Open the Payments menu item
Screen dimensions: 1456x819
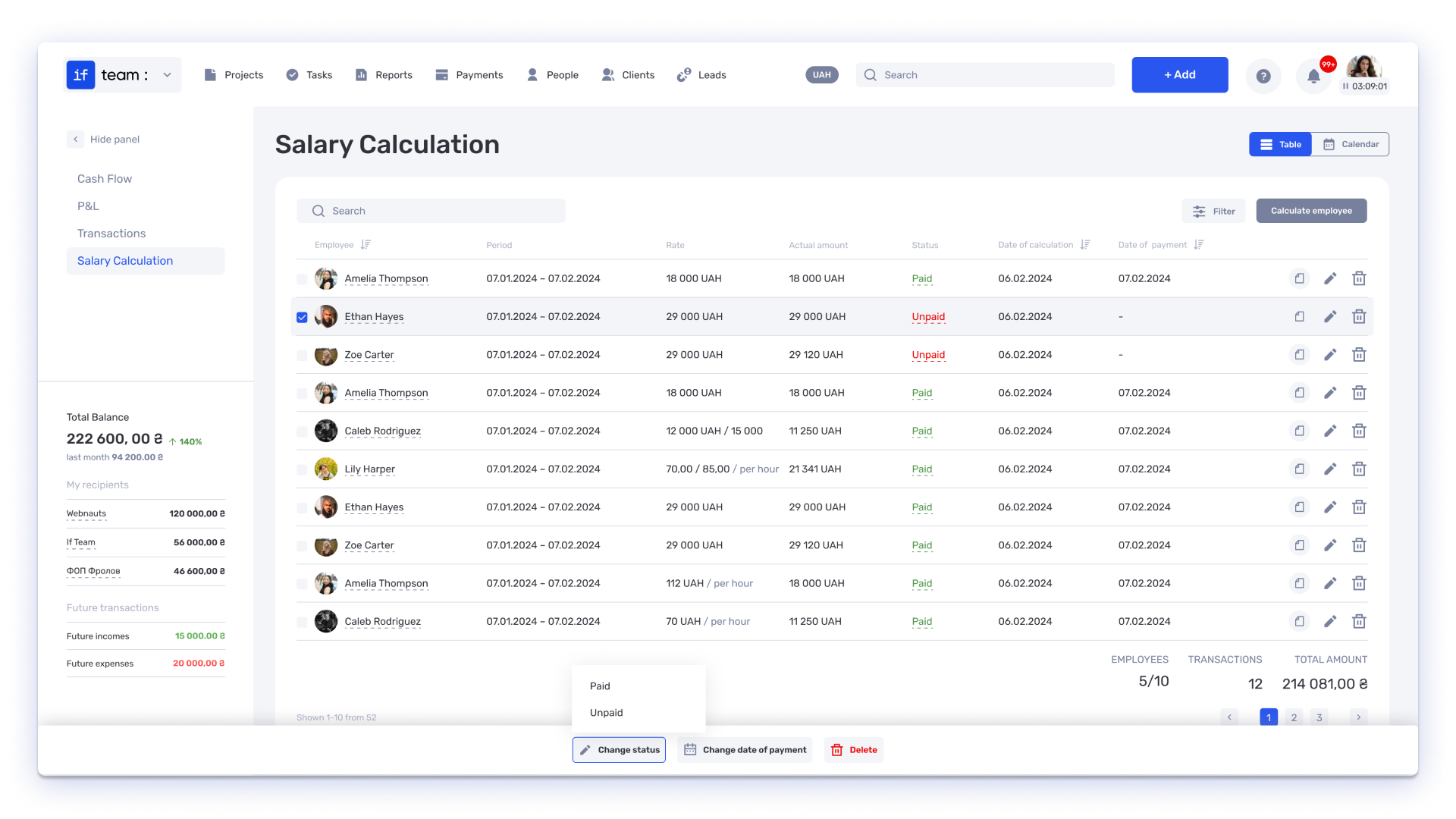[469, 75]
